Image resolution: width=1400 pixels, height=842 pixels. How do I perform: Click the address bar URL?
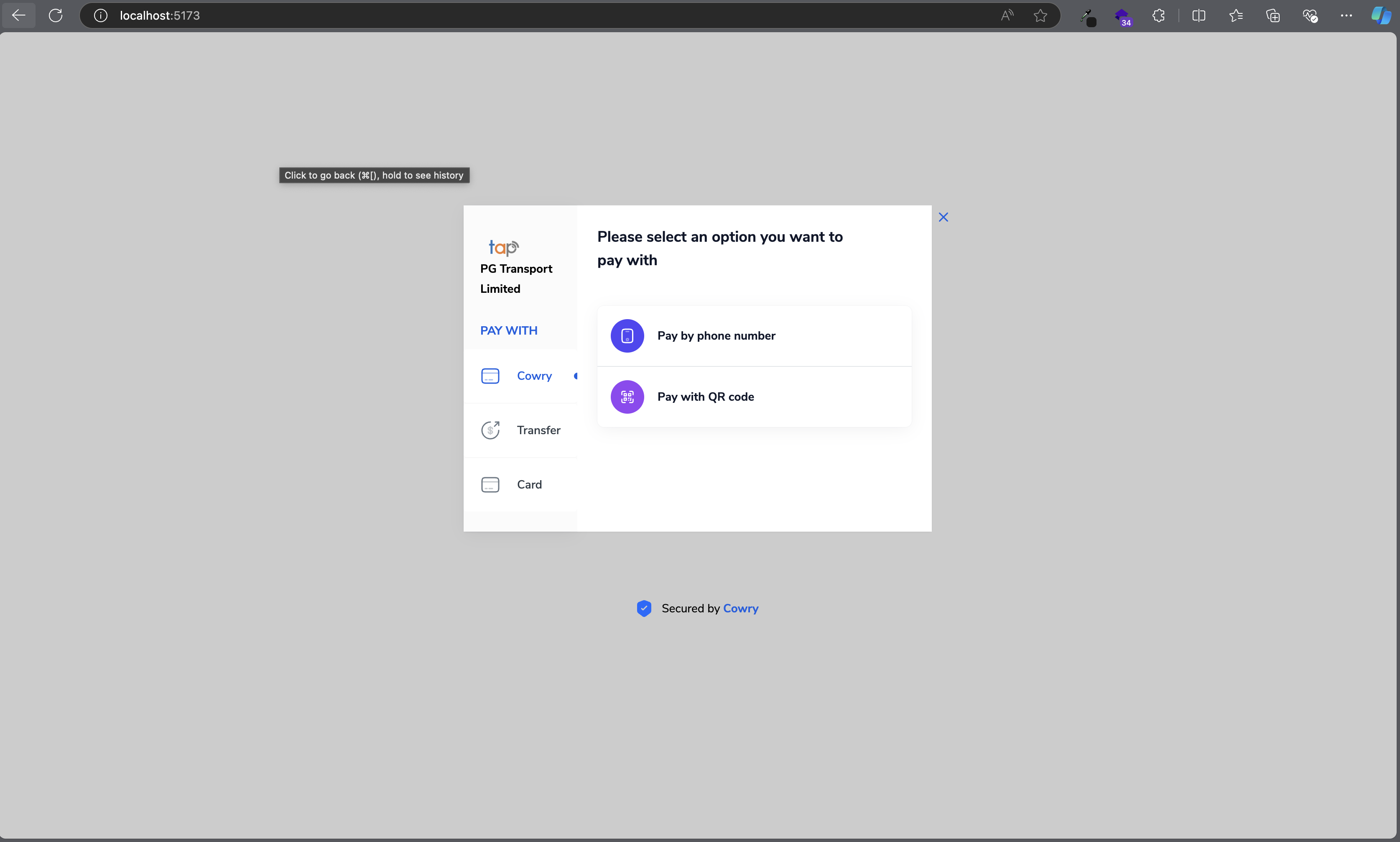pyautogui.click(x=160, y=15)
